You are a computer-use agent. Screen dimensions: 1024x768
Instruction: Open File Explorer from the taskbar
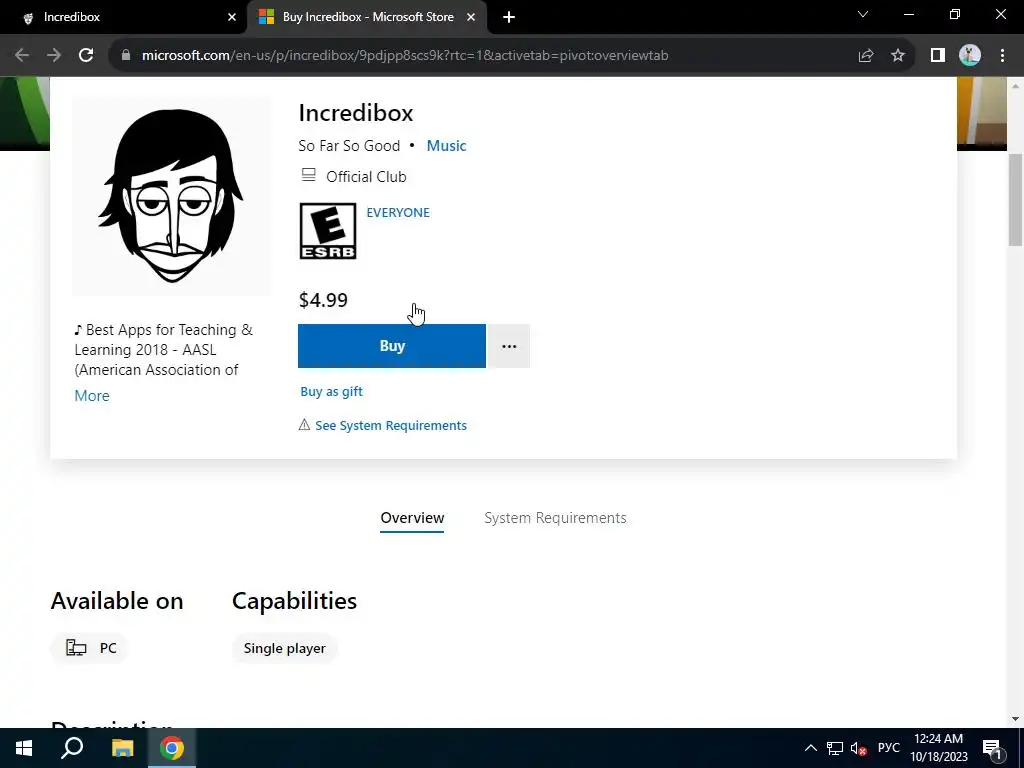pos(122,748)
